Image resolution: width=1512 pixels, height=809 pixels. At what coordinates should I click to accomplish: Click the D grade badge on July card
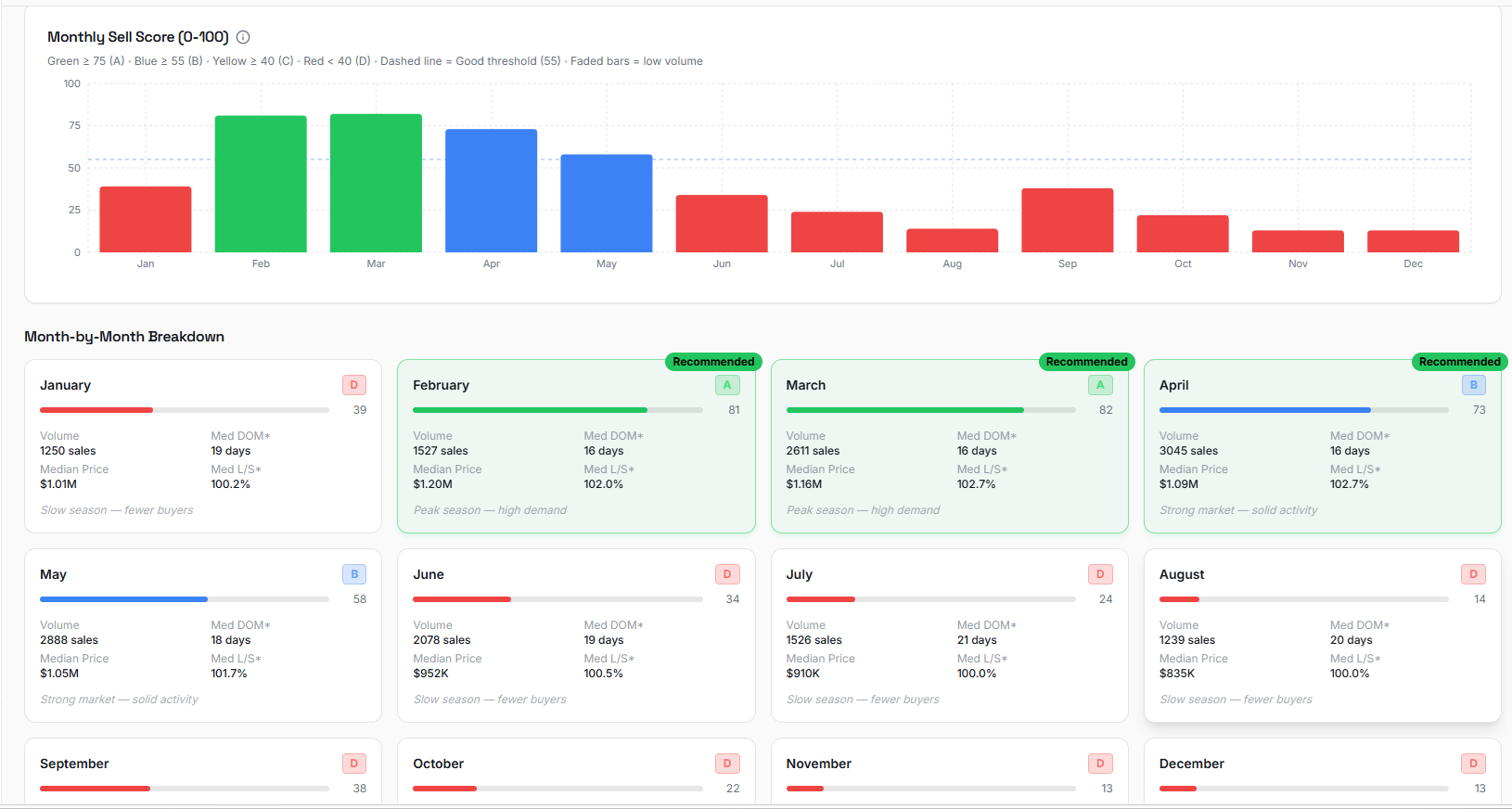1100,574
